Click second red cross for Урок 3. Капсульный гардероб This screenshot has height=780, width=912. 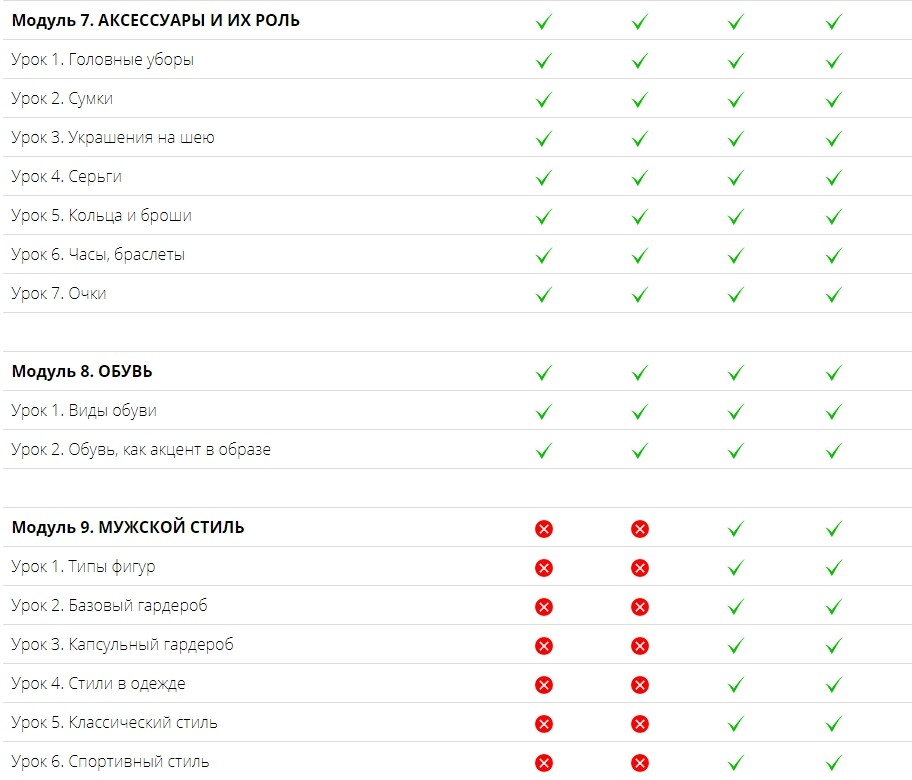(x=640, y=646)
